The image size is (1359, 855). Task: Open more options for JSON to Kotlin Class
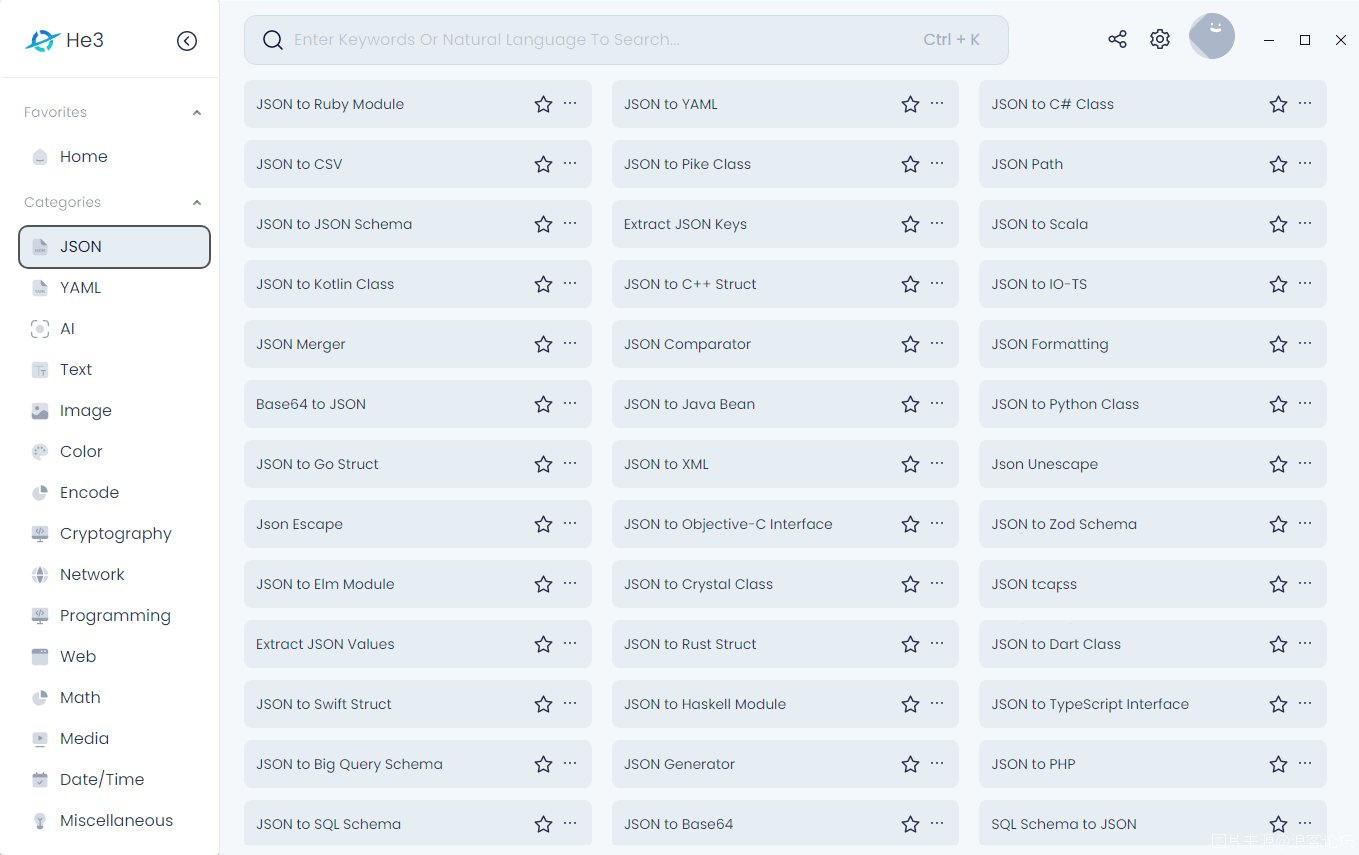[x=570, y=283]
